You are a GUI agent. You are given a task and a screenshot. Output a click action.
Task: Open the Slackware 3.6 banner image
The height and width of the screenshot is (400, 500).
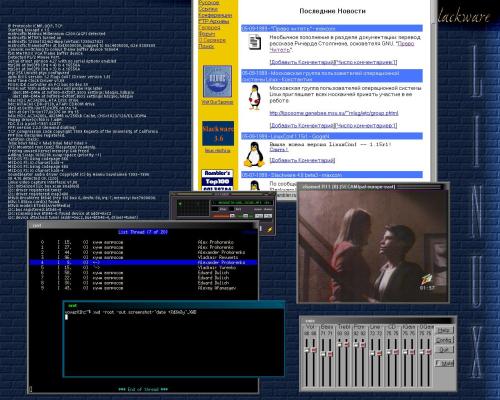(218, 134)
